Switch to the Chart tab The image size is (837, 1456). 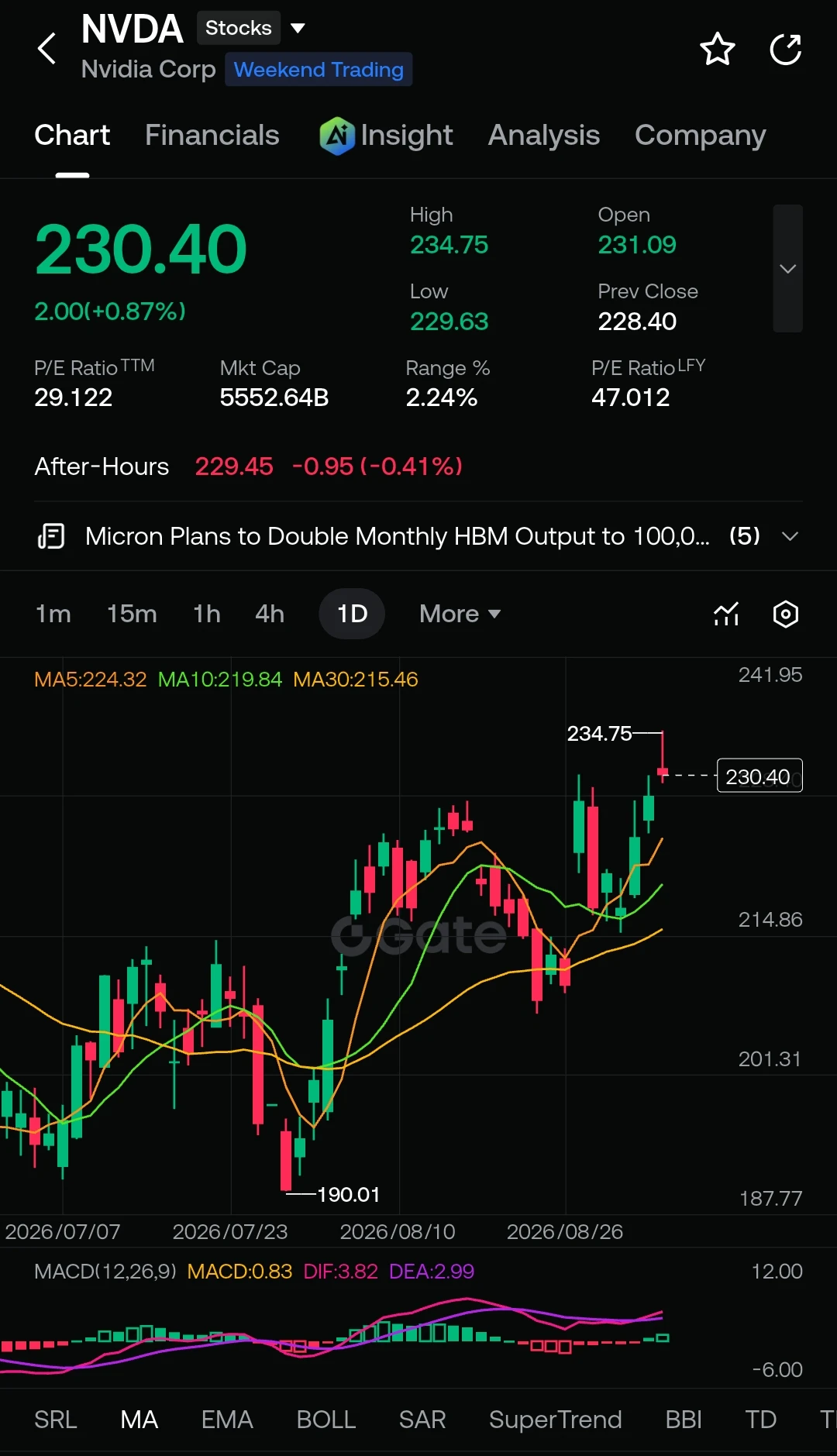(x=72, y=136)
